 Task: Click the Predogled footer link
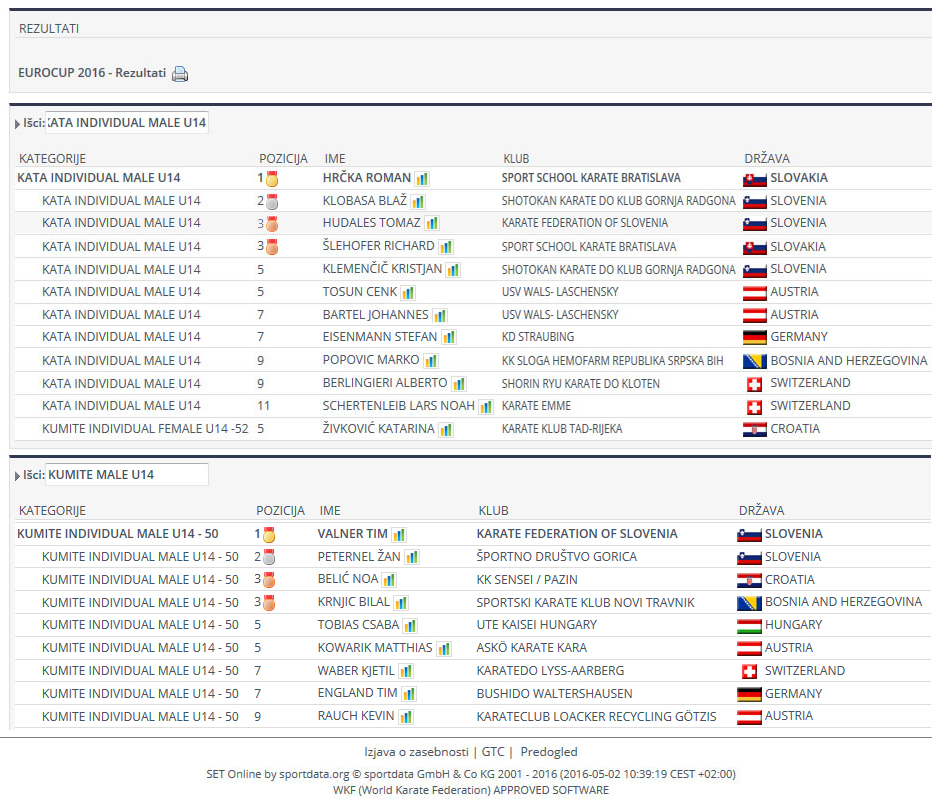[x=548, y=752]
